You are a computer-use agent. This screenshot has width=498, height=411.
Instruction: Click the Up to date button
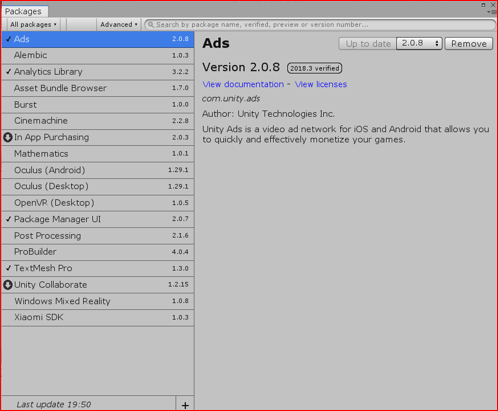point(368,44)
